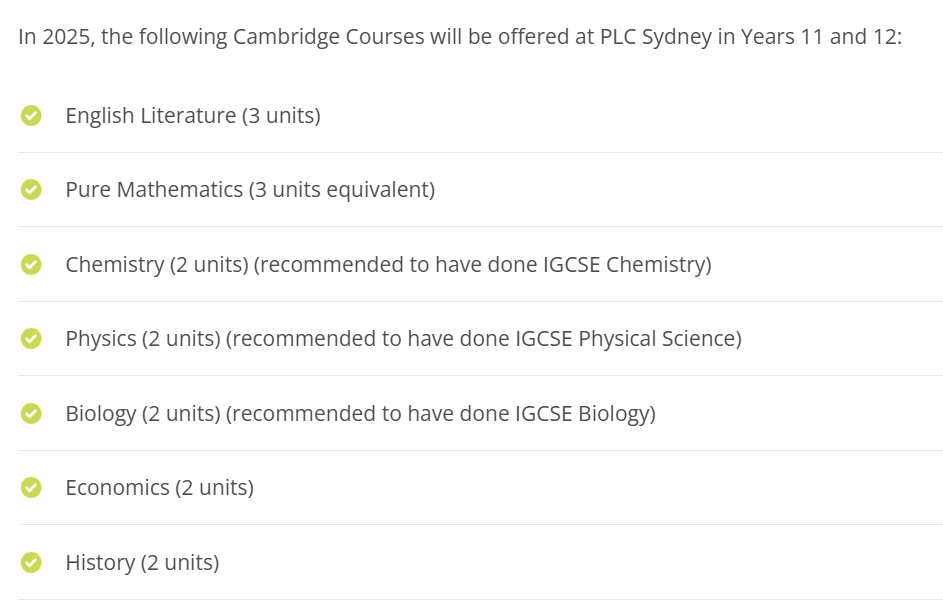Click the check icon beside English Literature

pos(31,115)
